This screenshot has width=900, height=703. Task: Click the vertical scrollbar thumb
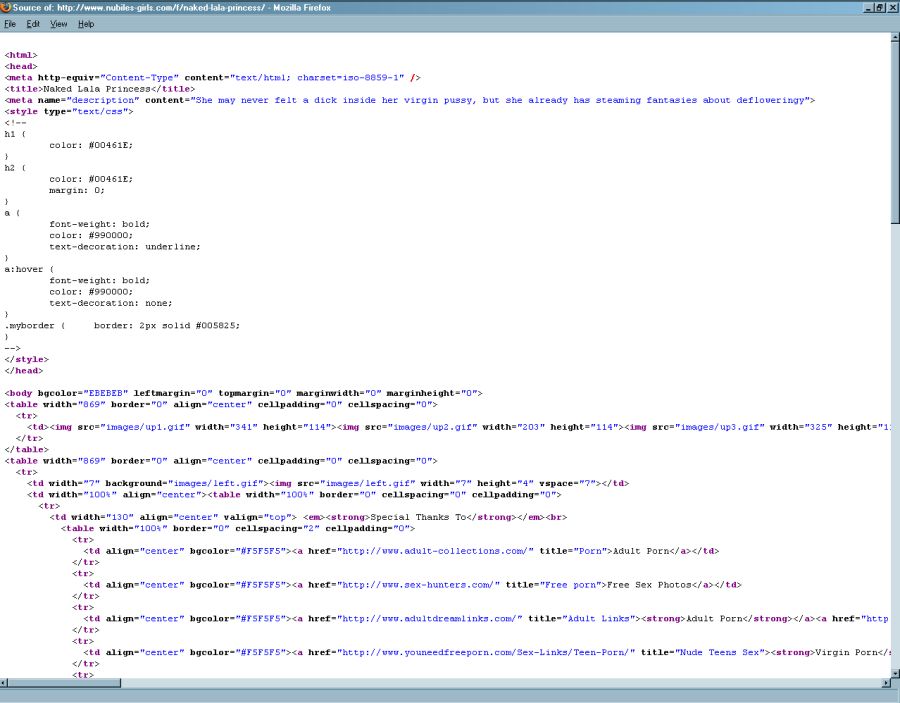click(x=894, y=130)
